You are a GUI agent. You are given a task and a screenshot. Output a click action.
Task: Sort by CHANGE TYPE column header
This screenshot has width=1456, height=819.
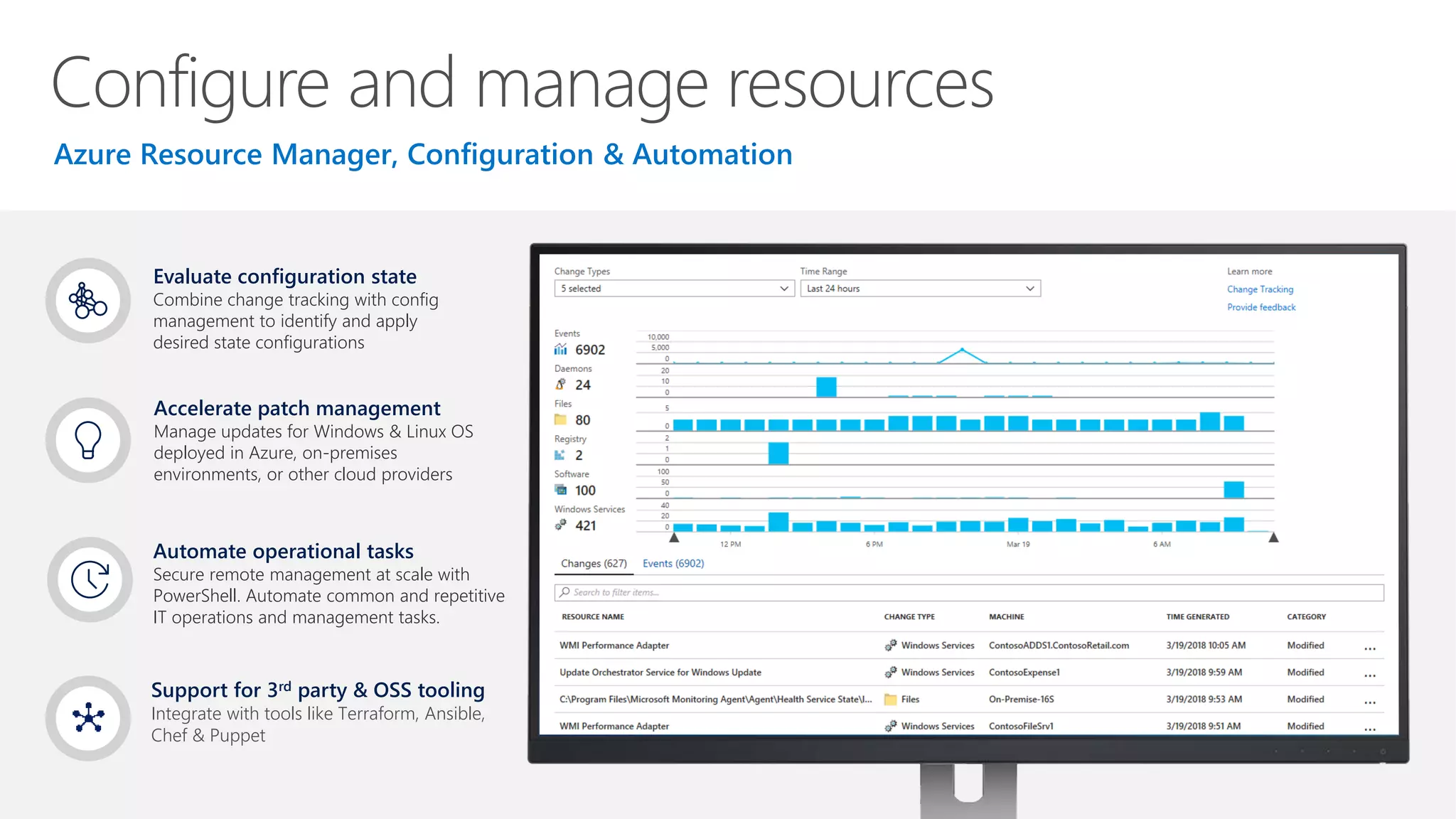pos(909,617)
